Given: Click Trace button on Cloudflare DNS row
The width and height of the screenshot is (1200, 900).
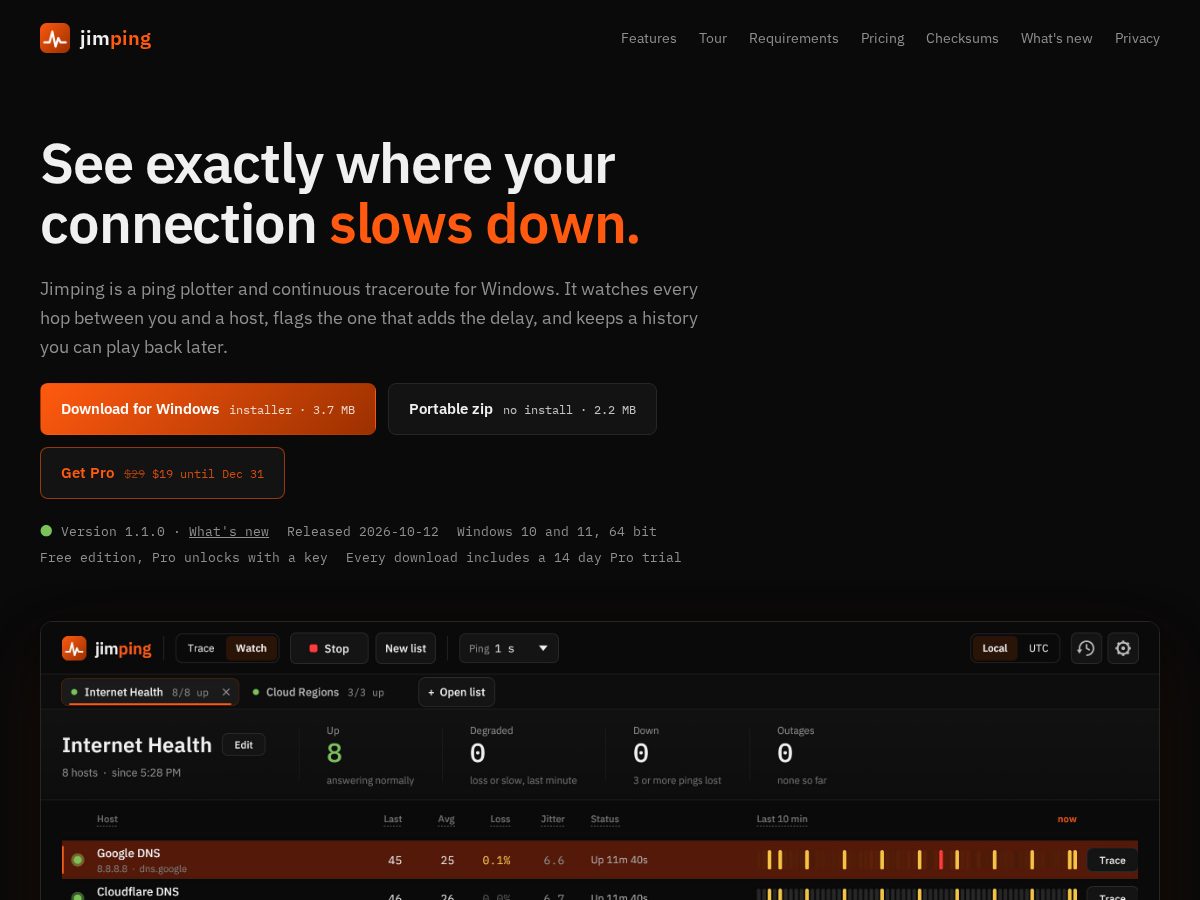Looking at the screenshot, I should tap(1112, 895).
